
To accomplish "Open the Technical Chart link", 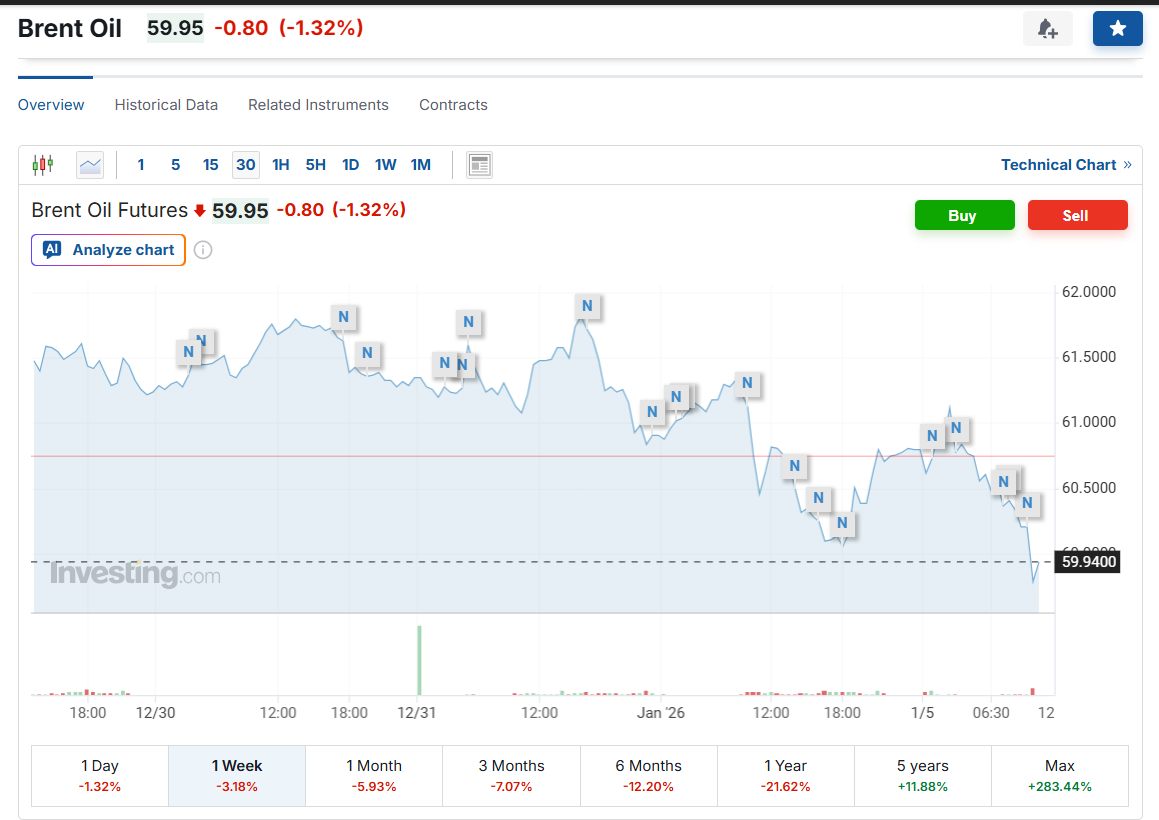I will click(x=1065, y=165).
